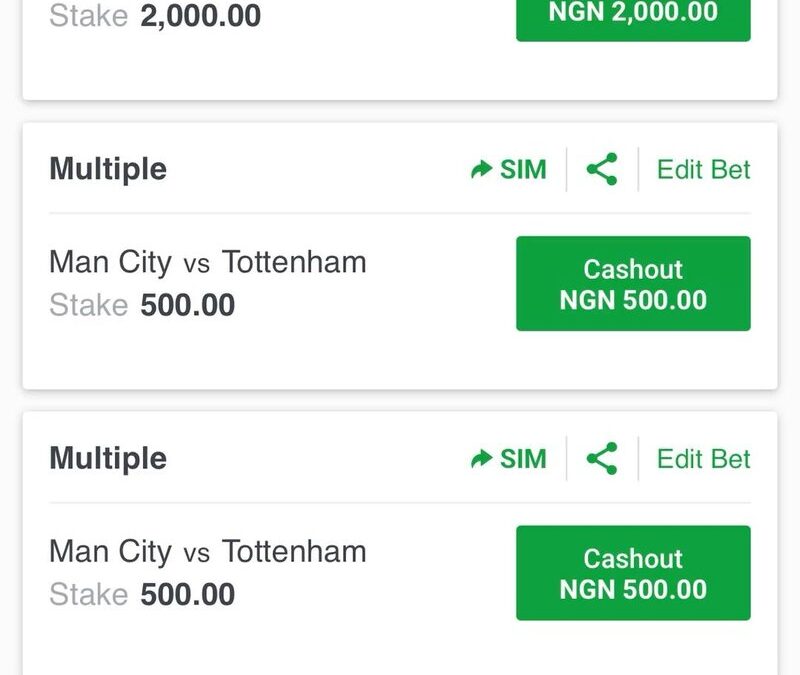Tap the Tottenham team name in the middle card
Image resolution: width=800 pixels, height=675 pixels.
tap(294, 262)
